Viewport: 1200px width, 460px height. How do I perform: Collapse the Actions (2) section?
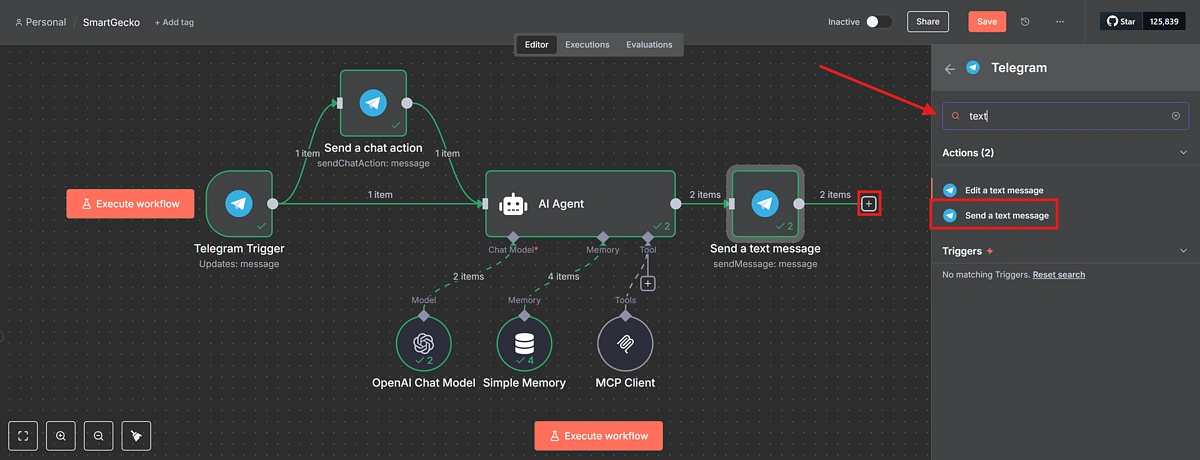pos(1183,153)
